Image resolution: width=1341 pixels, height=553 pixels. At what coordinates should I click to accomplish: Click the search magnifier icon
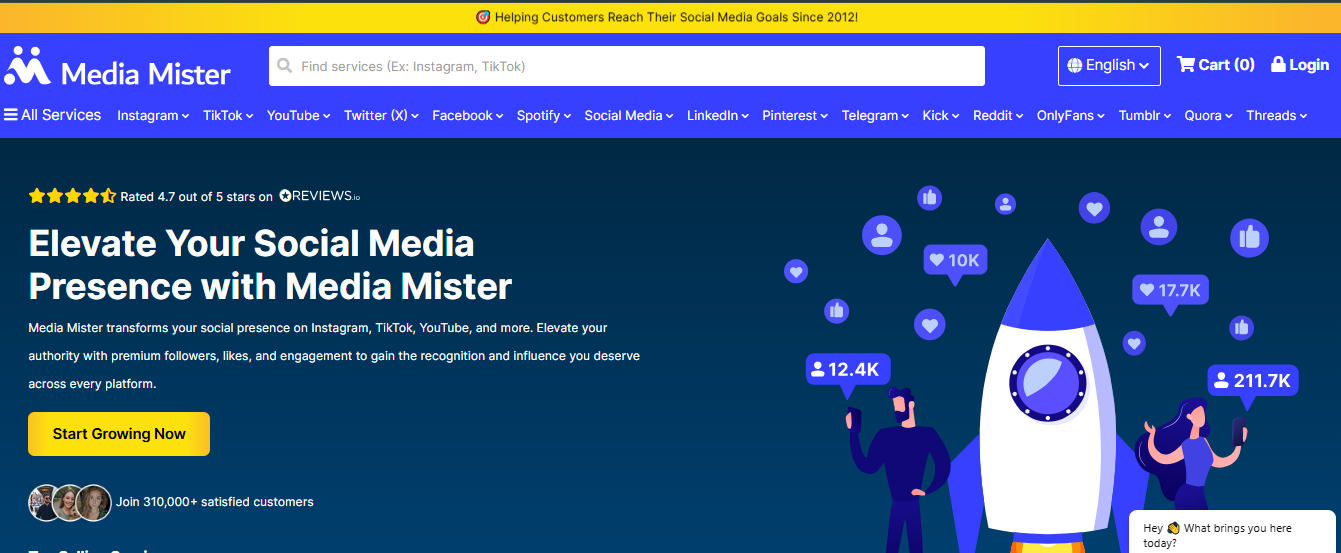[x=285, y=66]
